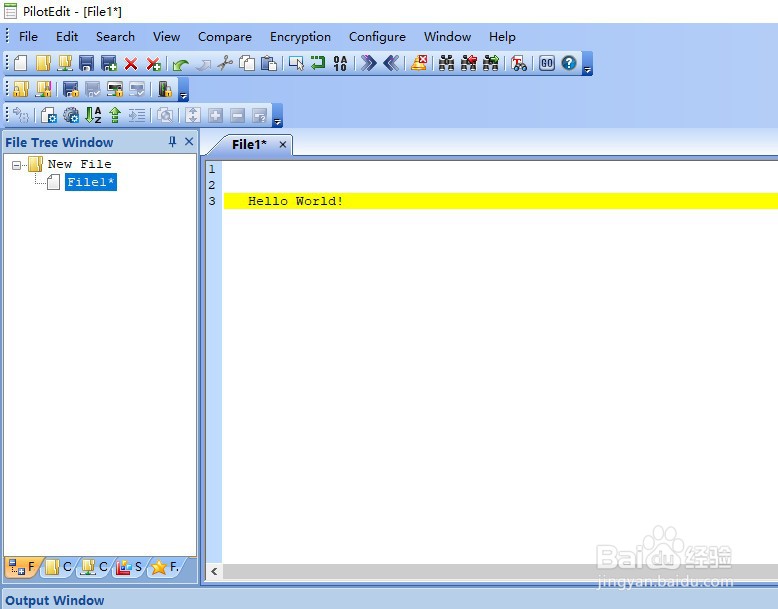Click the Replace text binoculars icon
Image resolution: width=778 pixels, height=609 pixels.
pyautogui.click(x=519, y=63)
